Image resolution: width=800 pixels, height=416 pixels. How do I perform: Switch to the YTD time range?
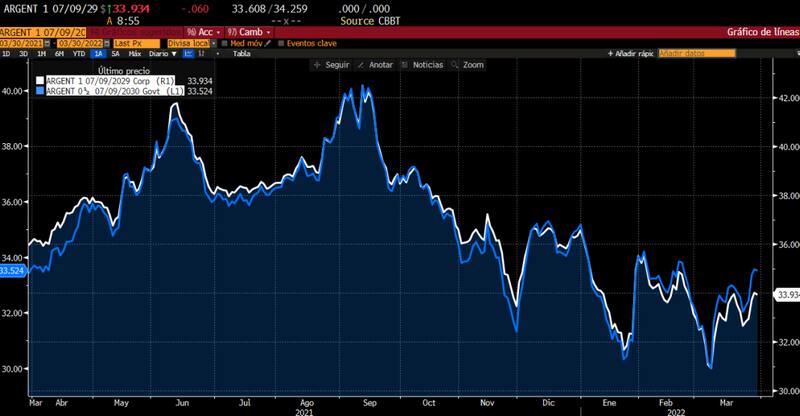[x=78, y=53]
